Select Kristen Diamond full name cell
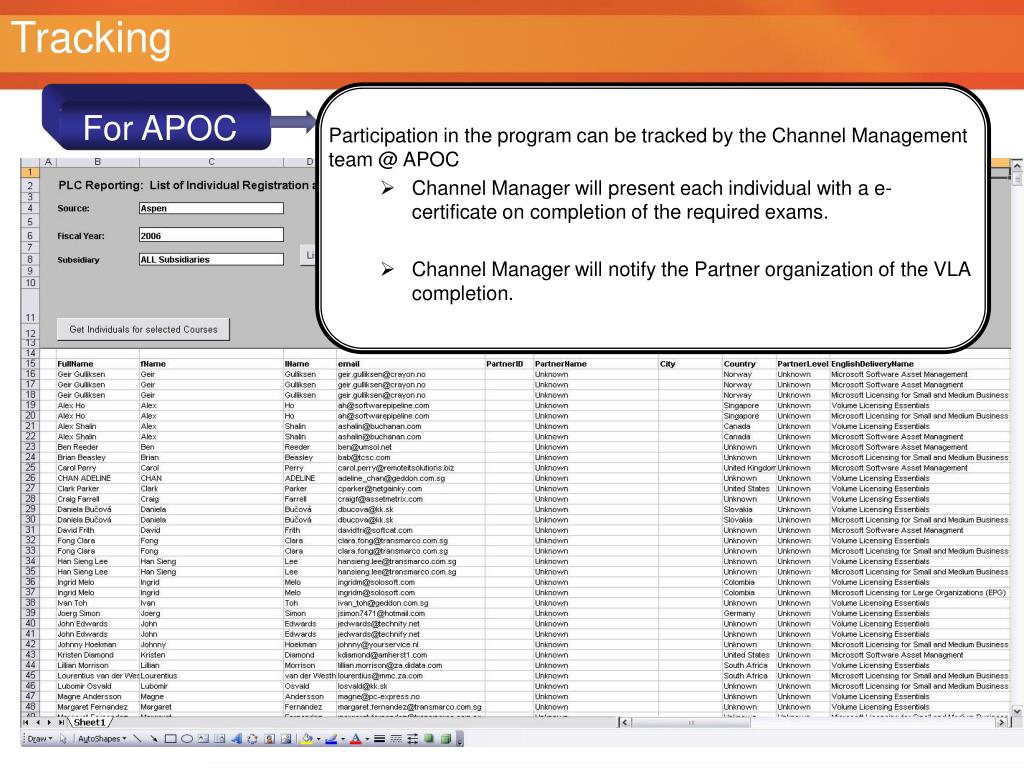The width and height of the screenshot is (1024, 768). point(97,655)
